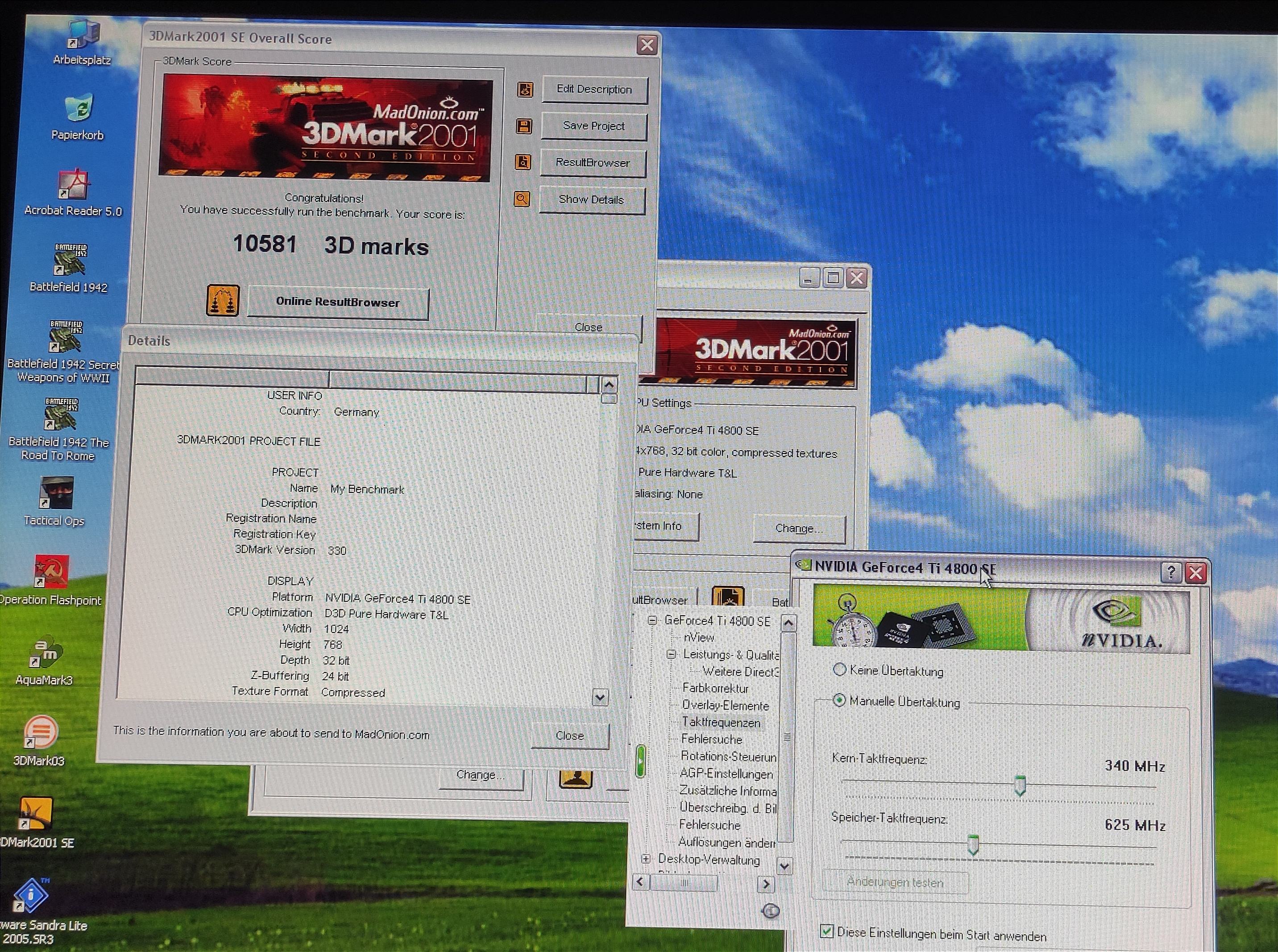Image resolution: width=1278 pixels, height=952 pixels.
Task: Click the document icon beside ResultBrowser
Action: (x=522, y=162)
